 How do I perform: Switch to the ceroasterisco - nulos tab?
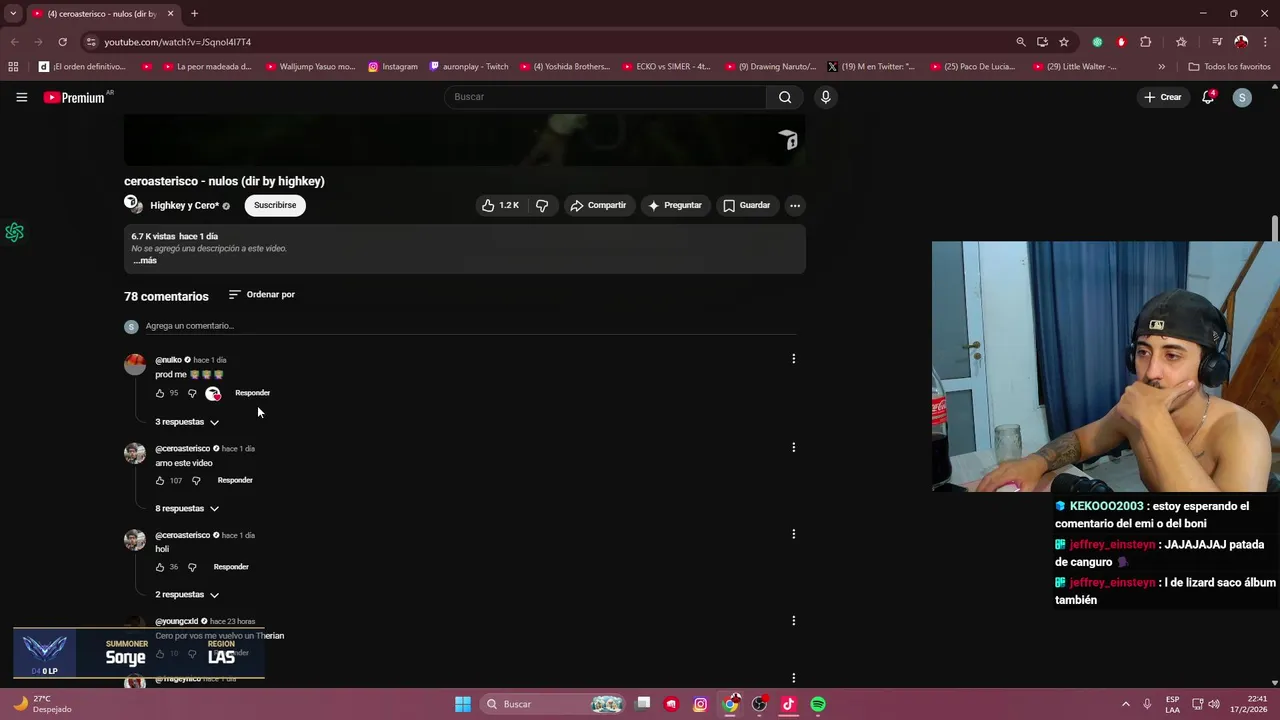coord(100,14)
